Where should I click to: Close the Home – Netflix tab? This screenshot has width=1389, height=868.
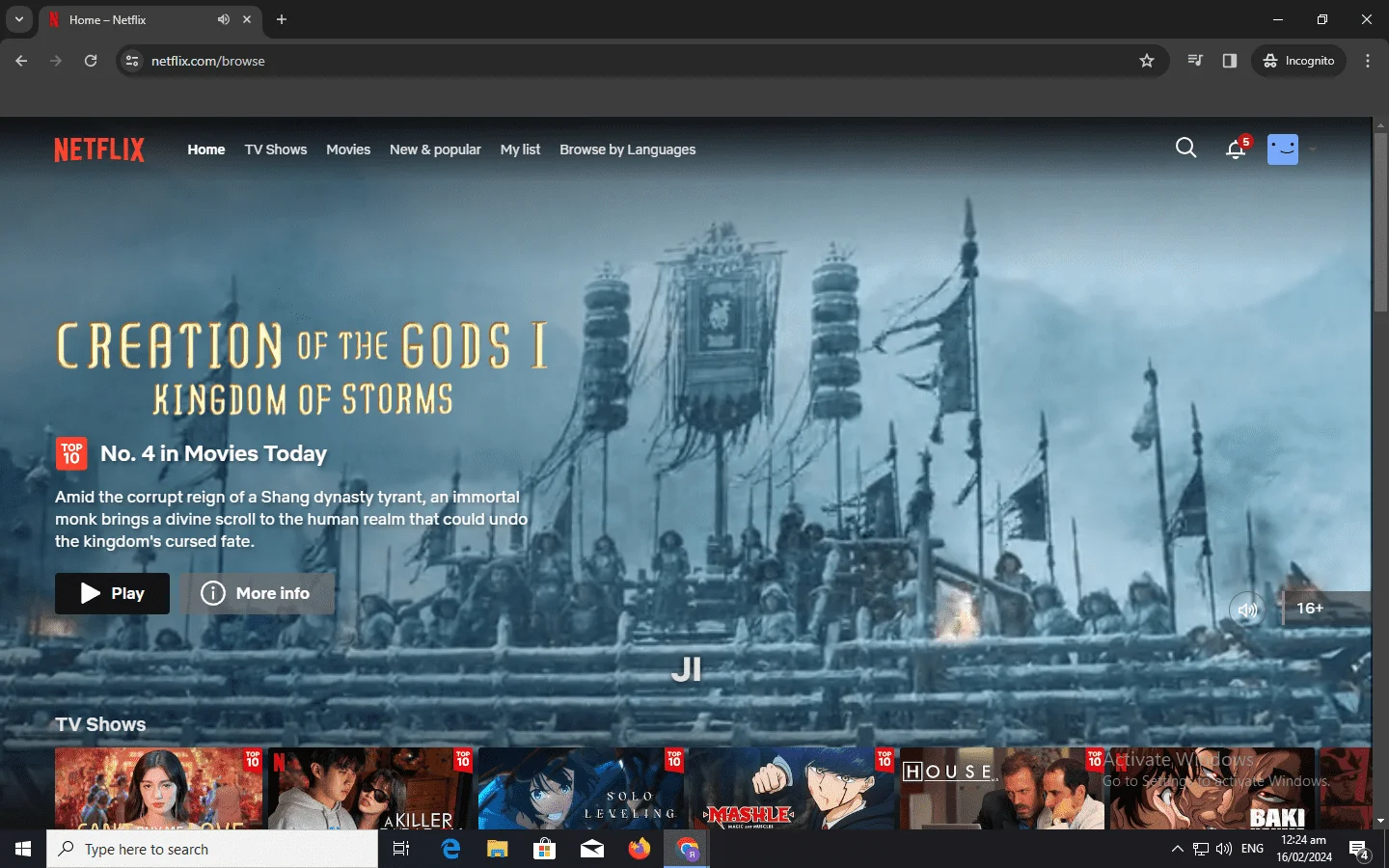pyautogui.click(x=247, y=19)
